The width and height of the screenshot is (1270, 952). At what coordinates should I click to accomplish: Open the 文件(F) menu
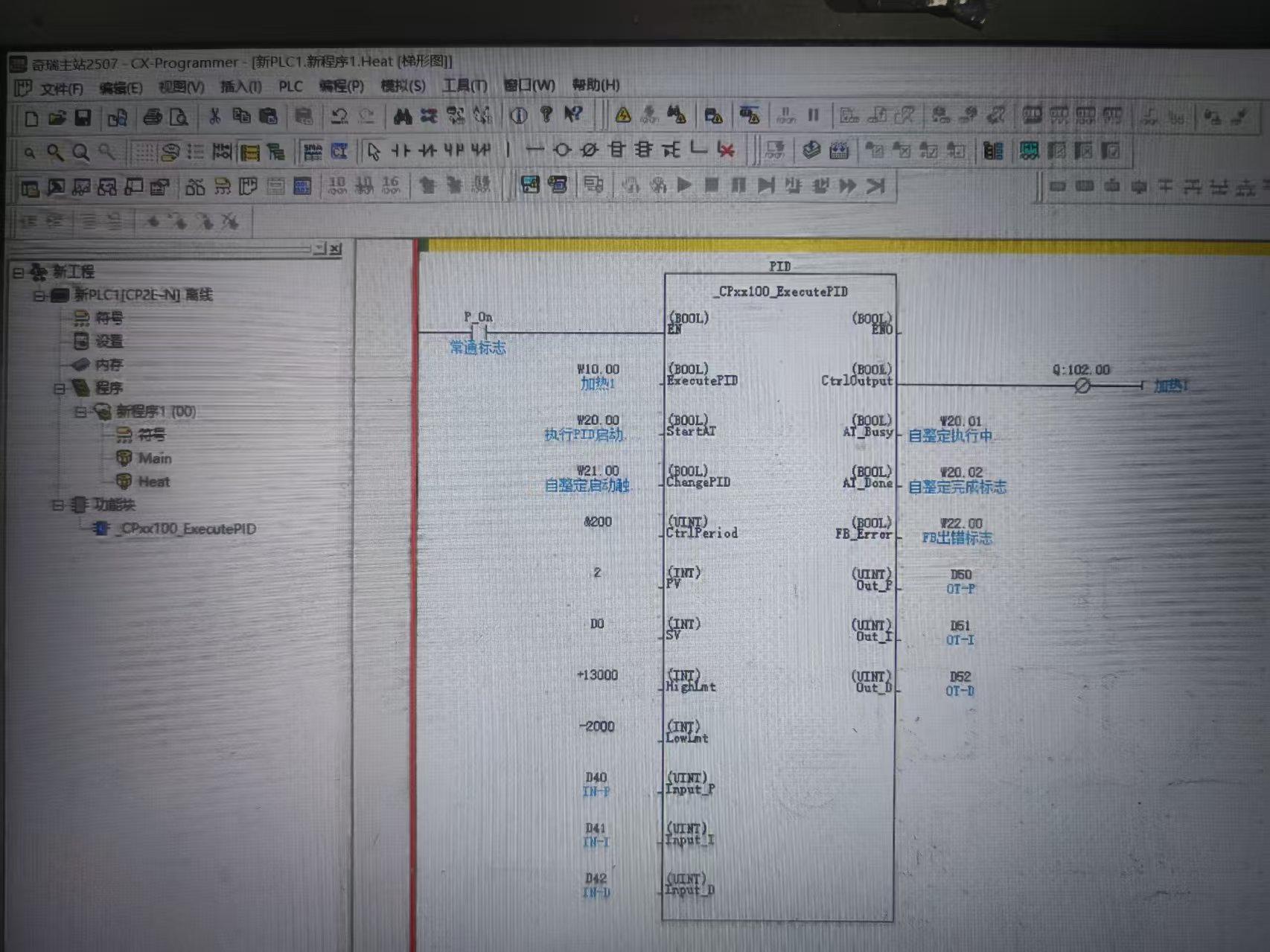point(61,89)
